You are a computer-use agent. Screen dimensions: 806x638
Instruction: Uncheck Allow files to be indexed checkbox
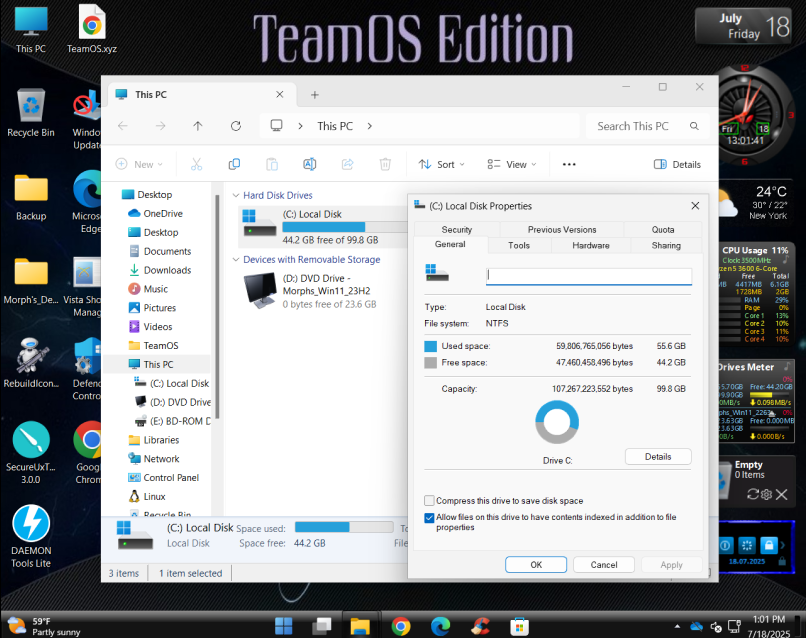429,518
